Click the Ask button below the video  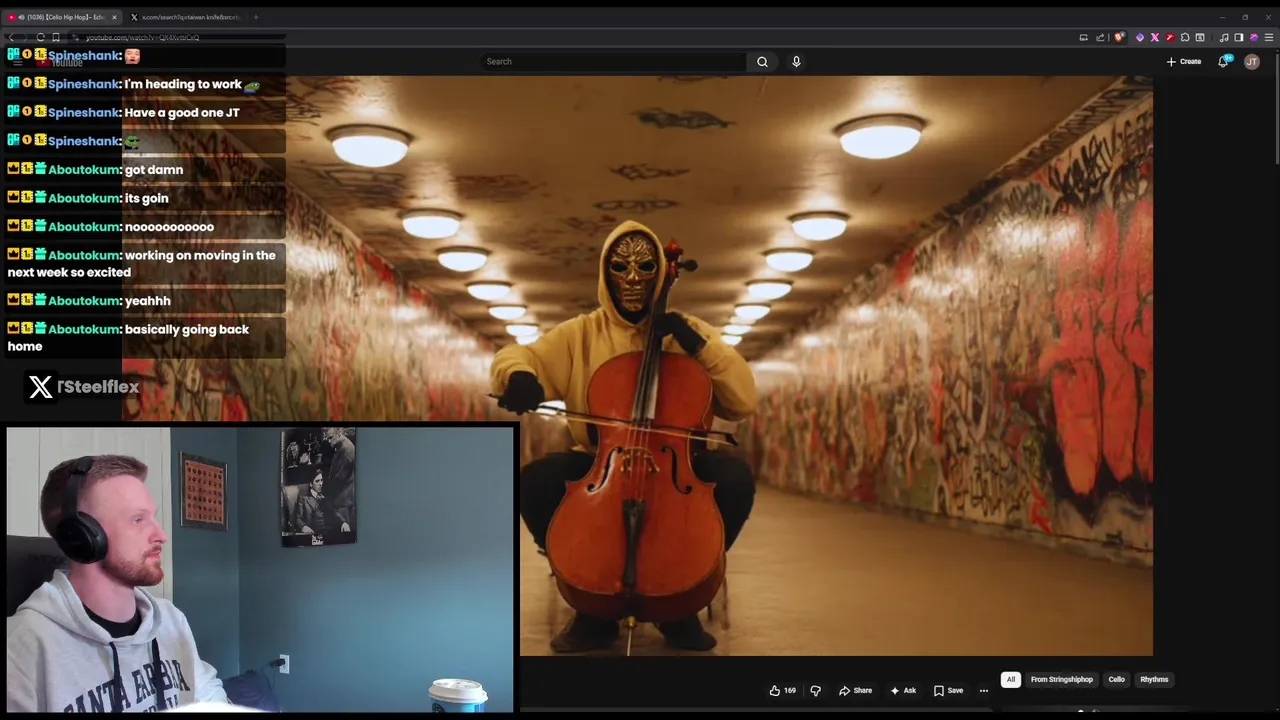click(903, 690)
